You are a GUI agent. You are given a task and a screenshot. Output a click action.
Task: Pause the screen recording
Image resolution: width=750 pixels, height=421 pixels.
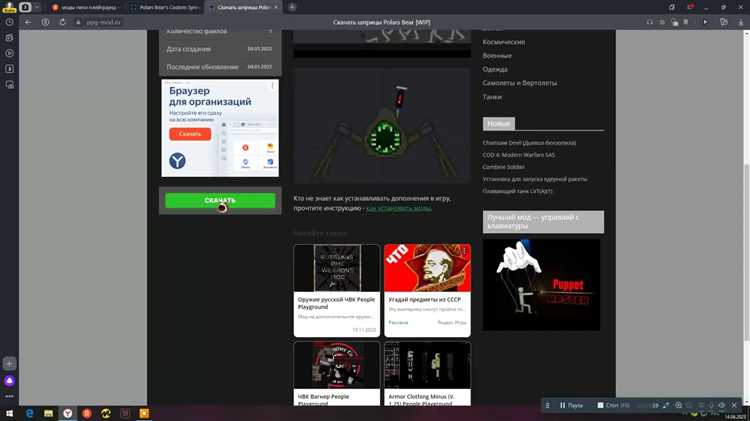tap(571, 405)
